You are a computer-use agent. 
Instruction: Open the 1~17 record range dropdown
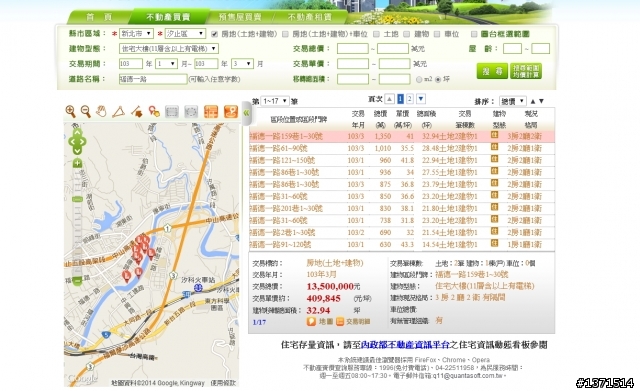tap(275, 101)
